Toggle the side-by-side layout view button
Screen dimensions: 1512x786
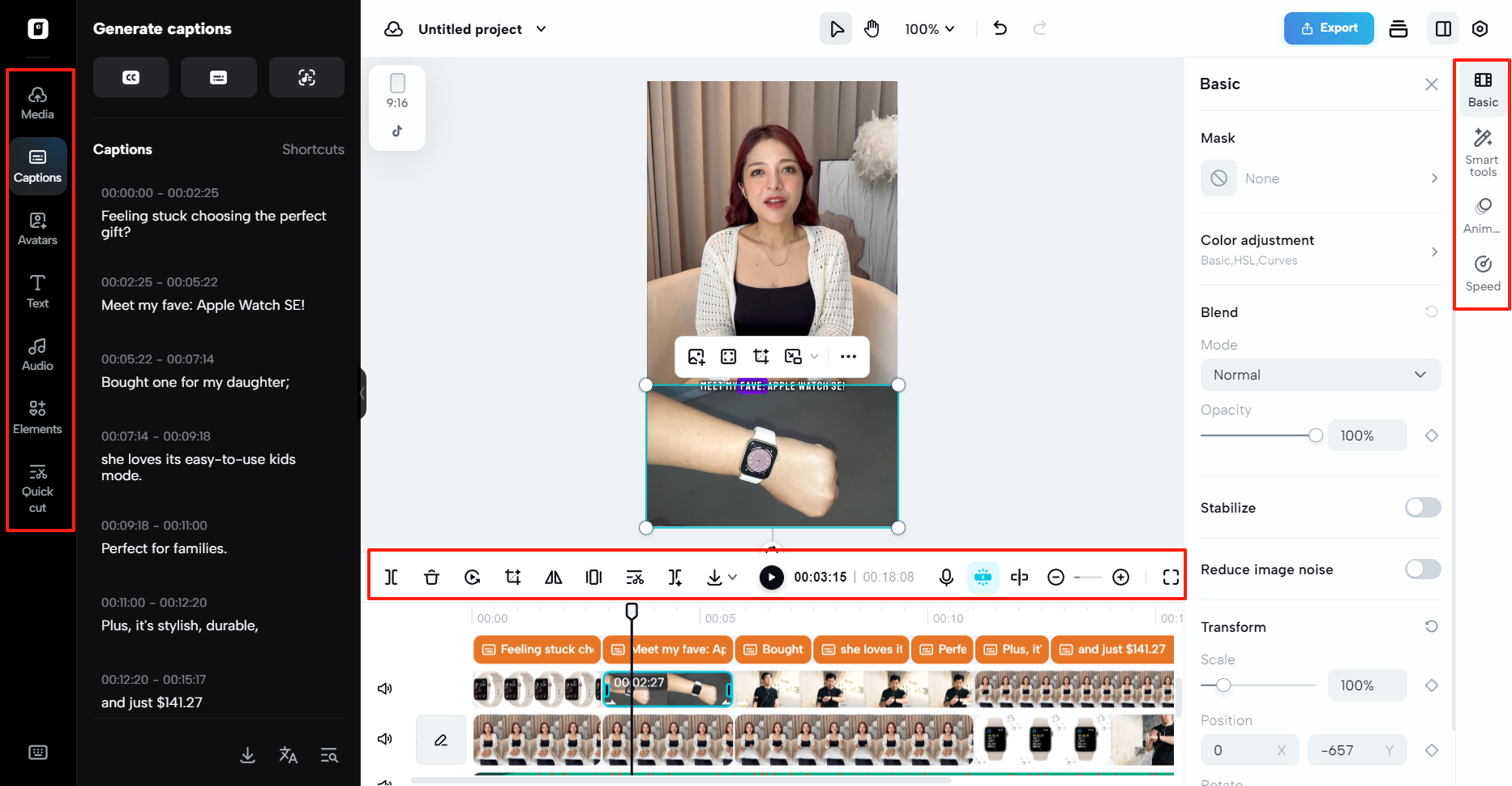tap(1443, 29)
